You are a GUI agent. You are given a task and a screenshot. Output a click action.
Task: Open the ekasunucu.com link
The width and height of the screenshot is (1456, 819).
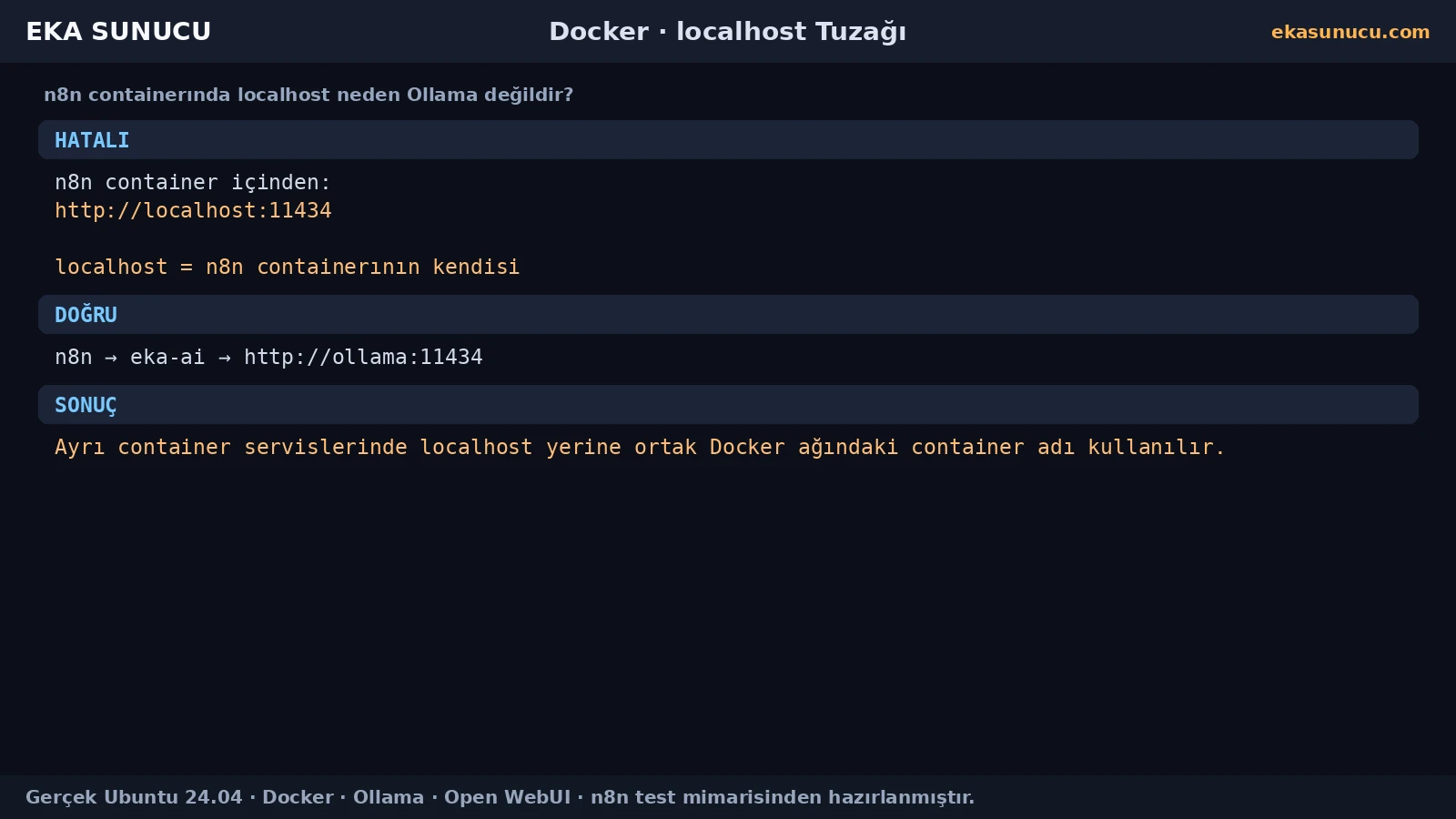(1350, 32)
